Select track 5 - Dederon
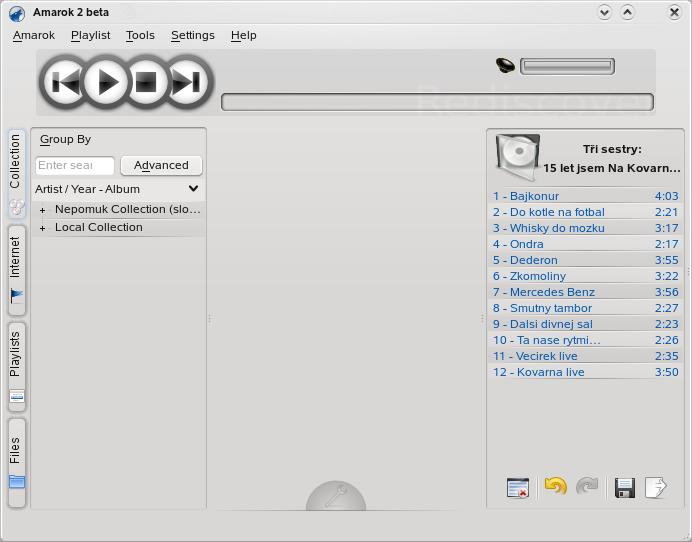 click(x=586, y=260)
